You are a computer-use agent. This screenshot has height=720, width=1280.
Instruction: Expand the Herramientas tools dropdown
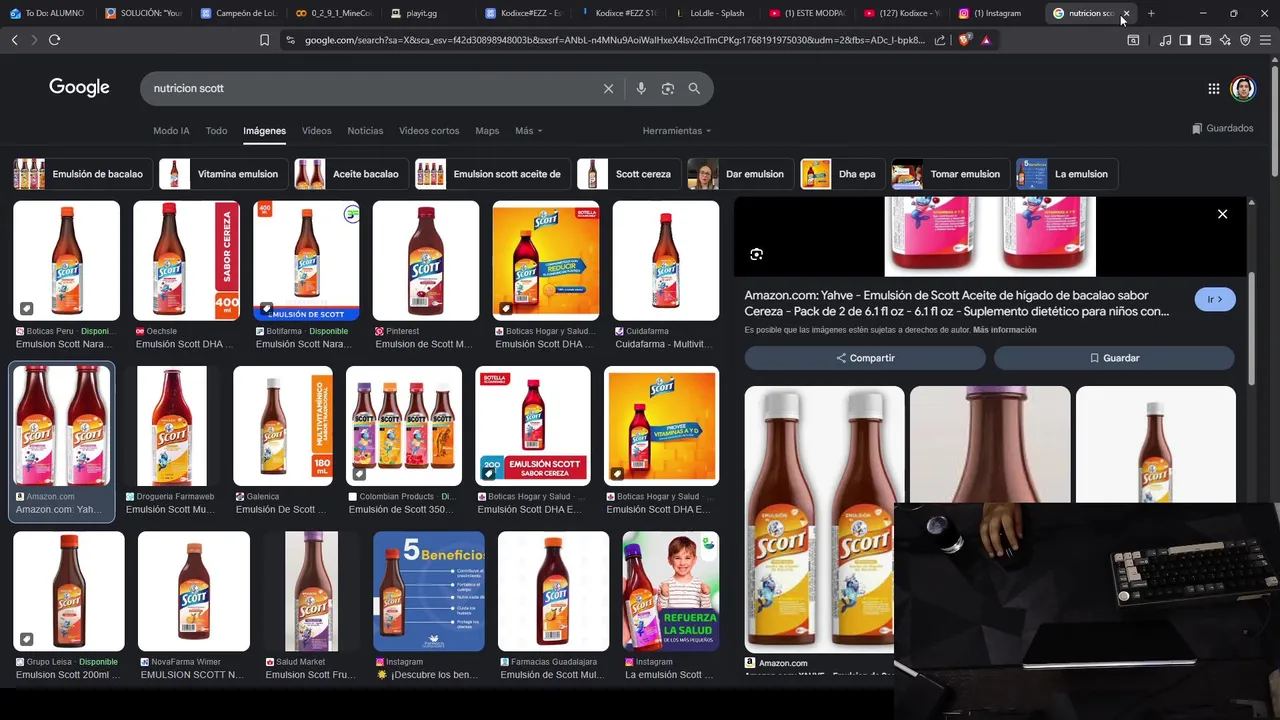click(x=677, y=131)
